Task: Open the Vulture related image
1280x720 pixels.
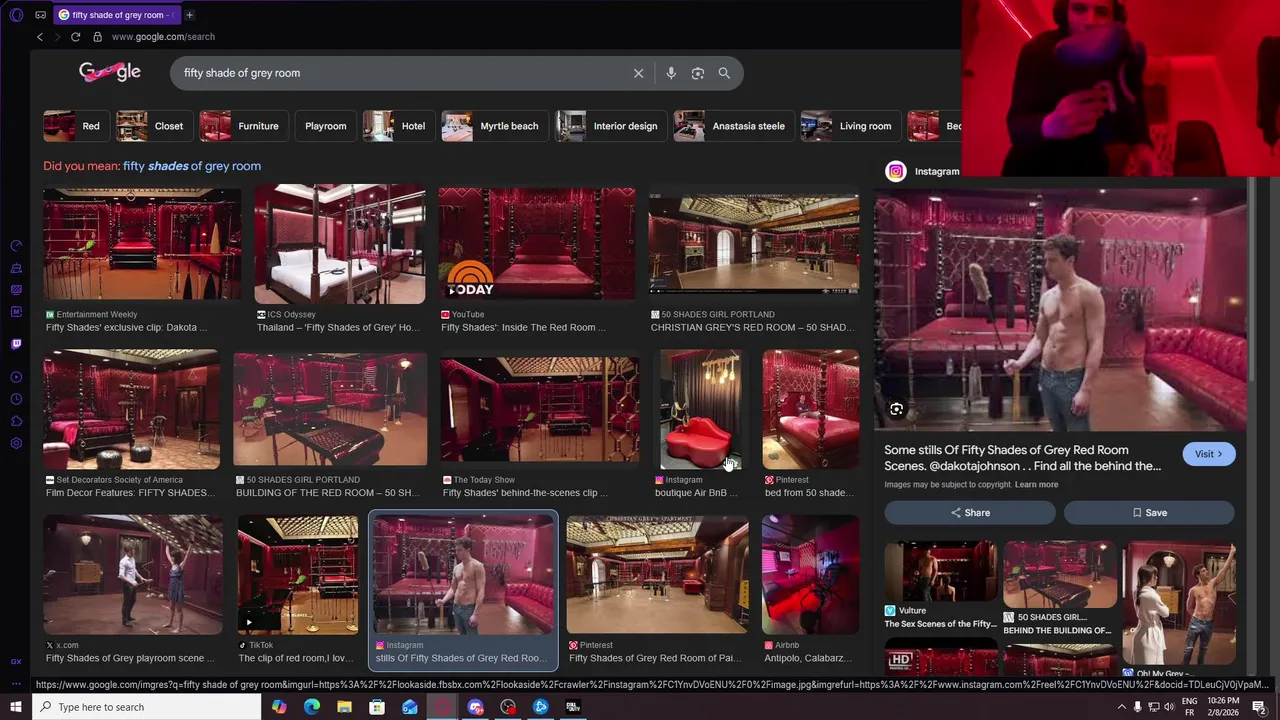Action: tap(940, 572)
